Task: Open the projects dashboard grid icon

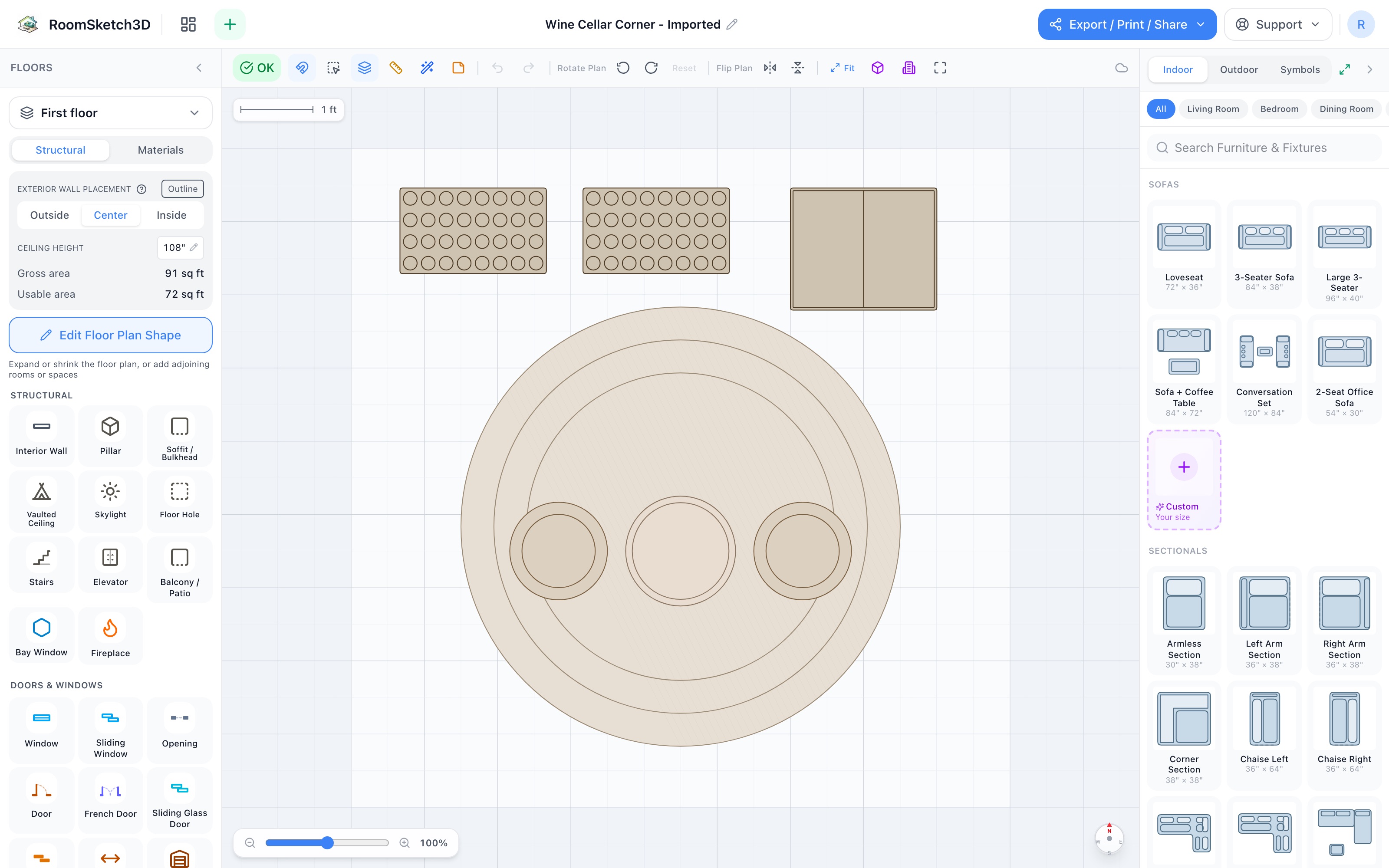Action: [x=188, y=24]
